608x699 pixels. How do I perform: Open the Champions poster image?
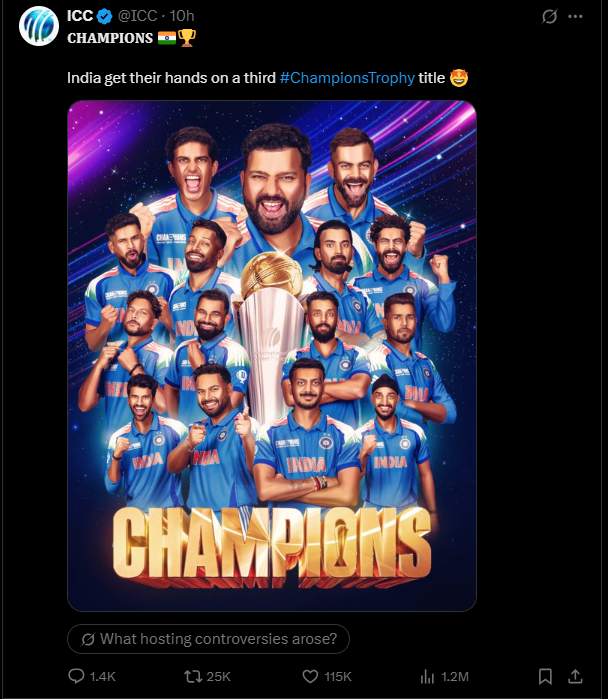coord(272,356)
